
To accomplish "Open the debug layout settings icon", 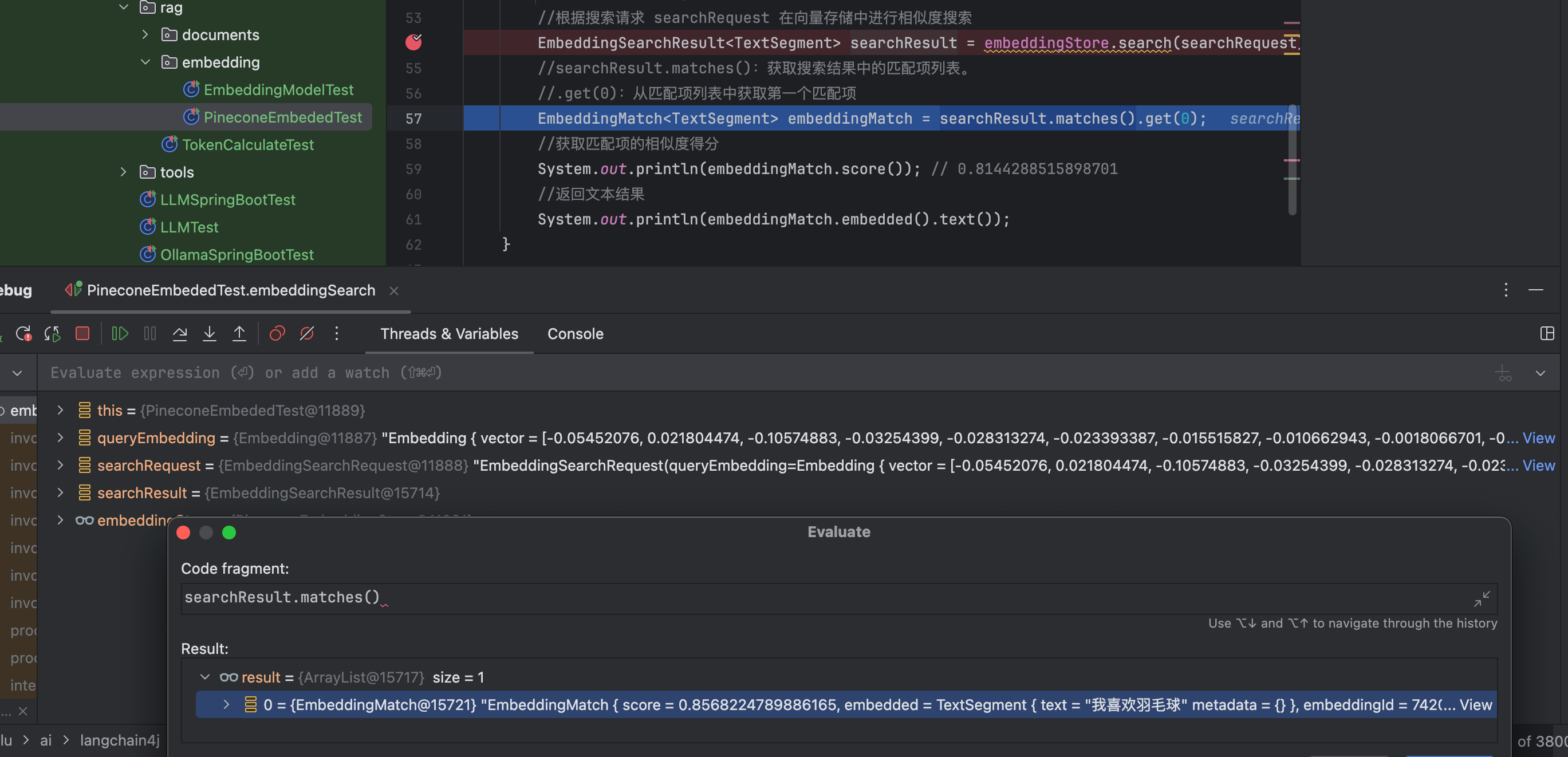I will pos(1547,333).
